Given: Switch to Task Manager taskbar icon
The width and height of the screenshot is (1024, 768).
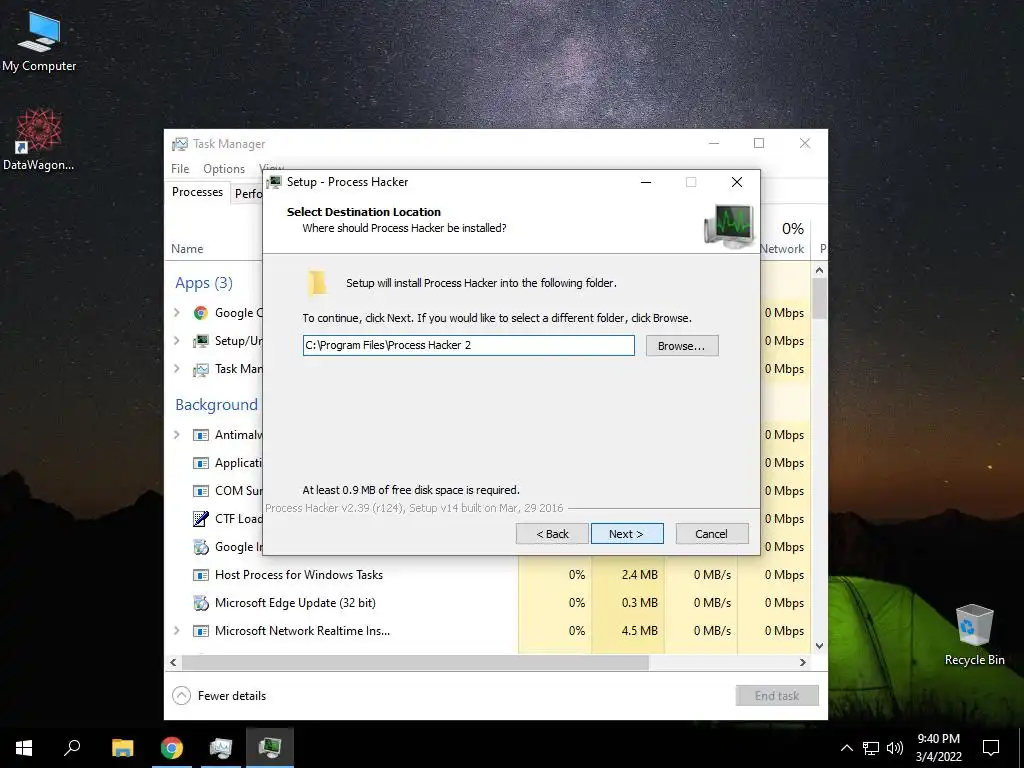Looking at the screenshot, I should 221,748.
